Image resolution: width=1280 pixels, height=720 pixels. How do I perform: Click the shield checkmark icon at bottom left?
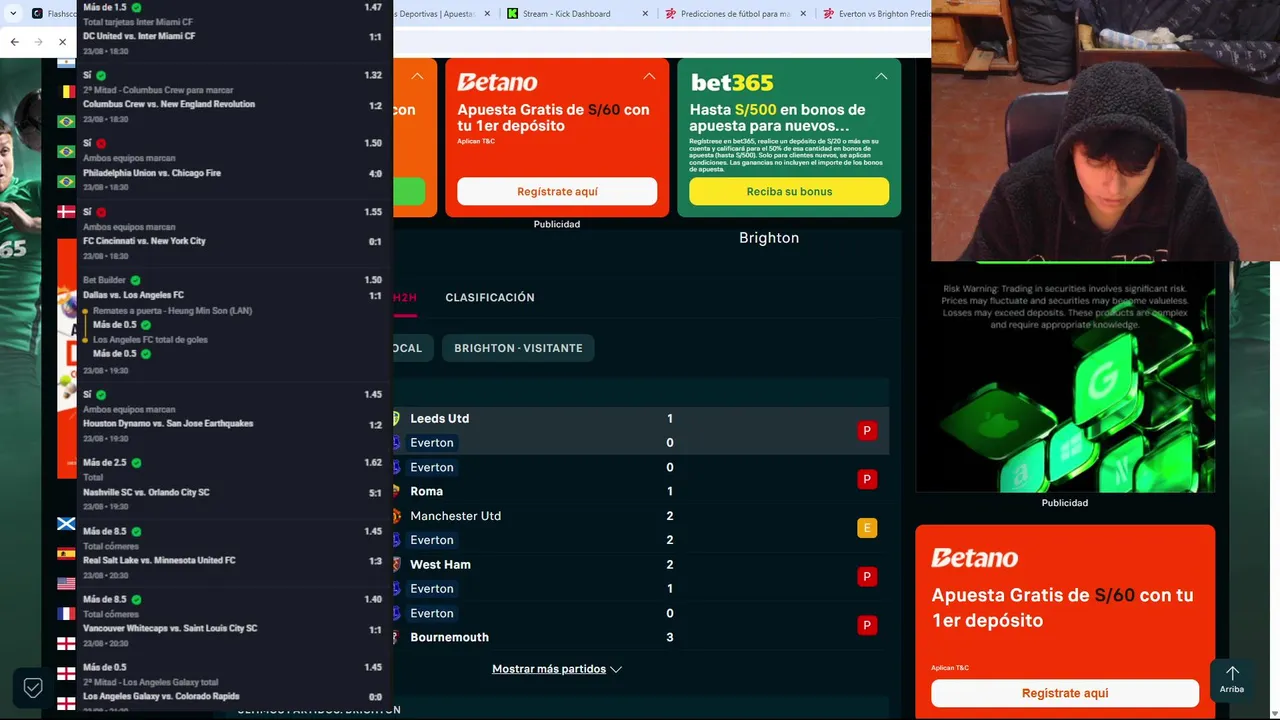pos(32,688)
